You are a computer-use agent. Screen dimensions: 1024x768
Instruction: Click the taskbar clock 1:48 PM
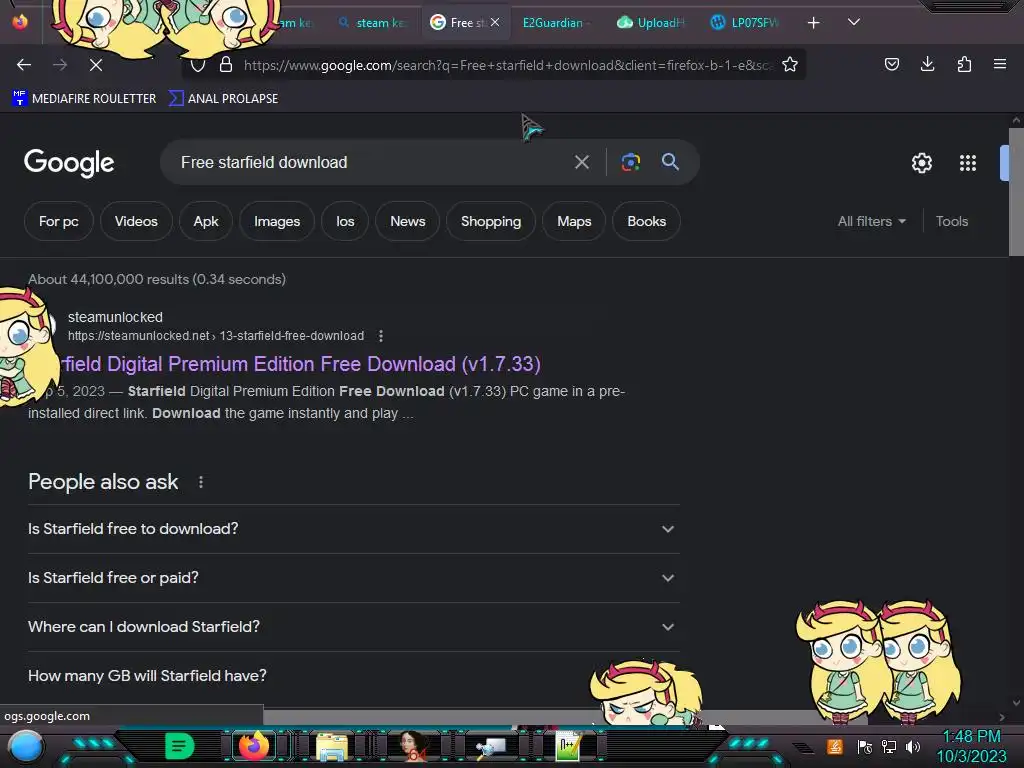click(971, 737)
